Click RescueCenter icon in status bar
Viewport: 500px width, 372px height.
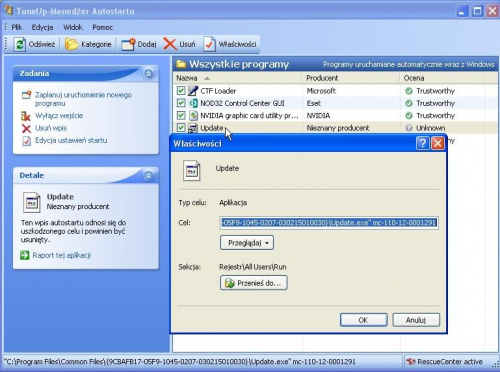click(x=411, y=362)
